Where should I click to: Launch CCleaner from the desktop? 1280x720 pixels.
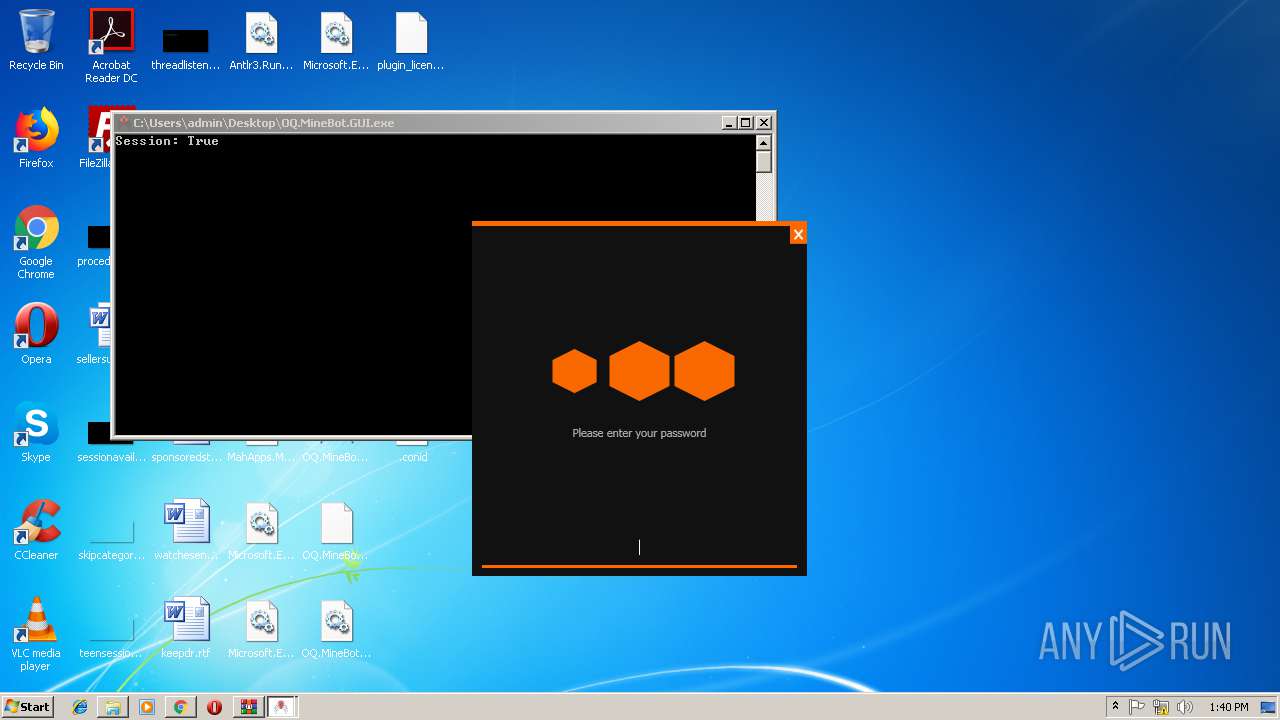click(x=36, y=529)
